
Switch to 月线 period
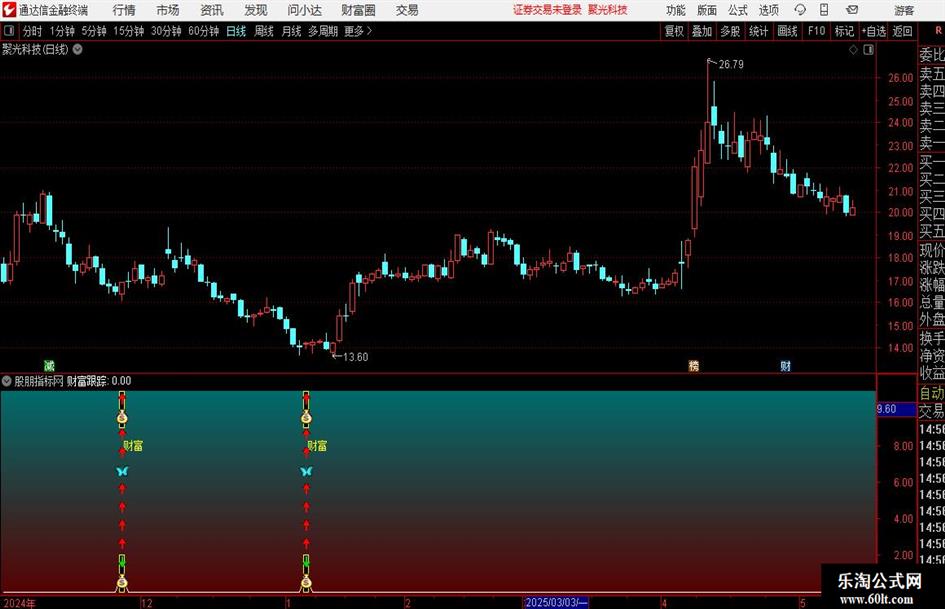[291, 31]
